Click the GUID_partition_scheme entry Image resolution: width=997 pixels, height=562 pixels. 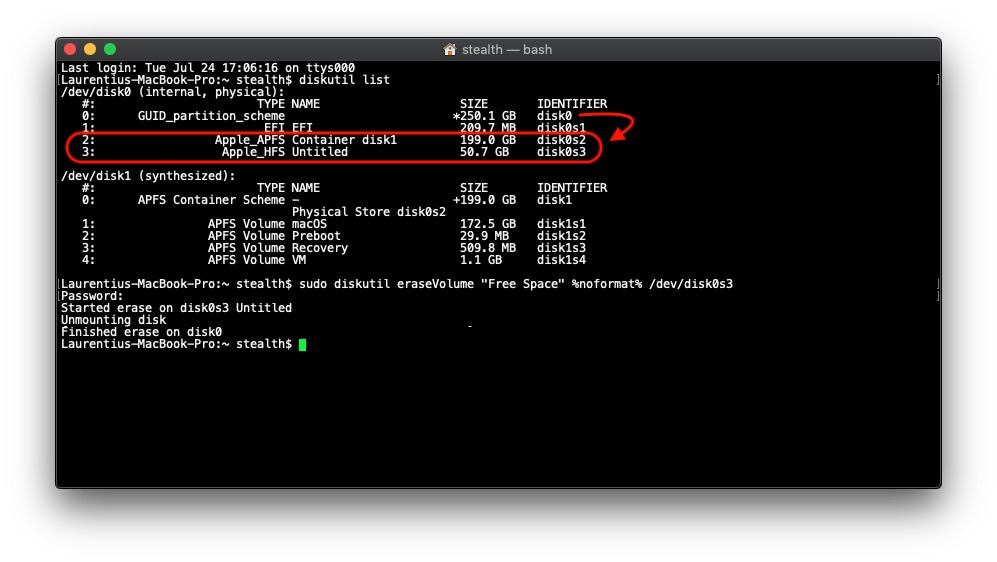click(211, 116)
